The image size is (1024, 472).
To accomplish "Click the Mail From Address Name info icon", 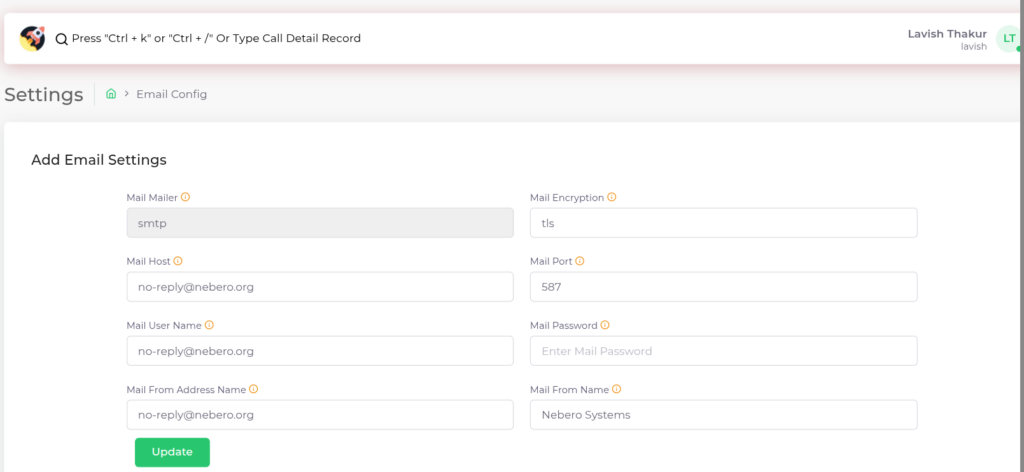I will tap(254, 389).
